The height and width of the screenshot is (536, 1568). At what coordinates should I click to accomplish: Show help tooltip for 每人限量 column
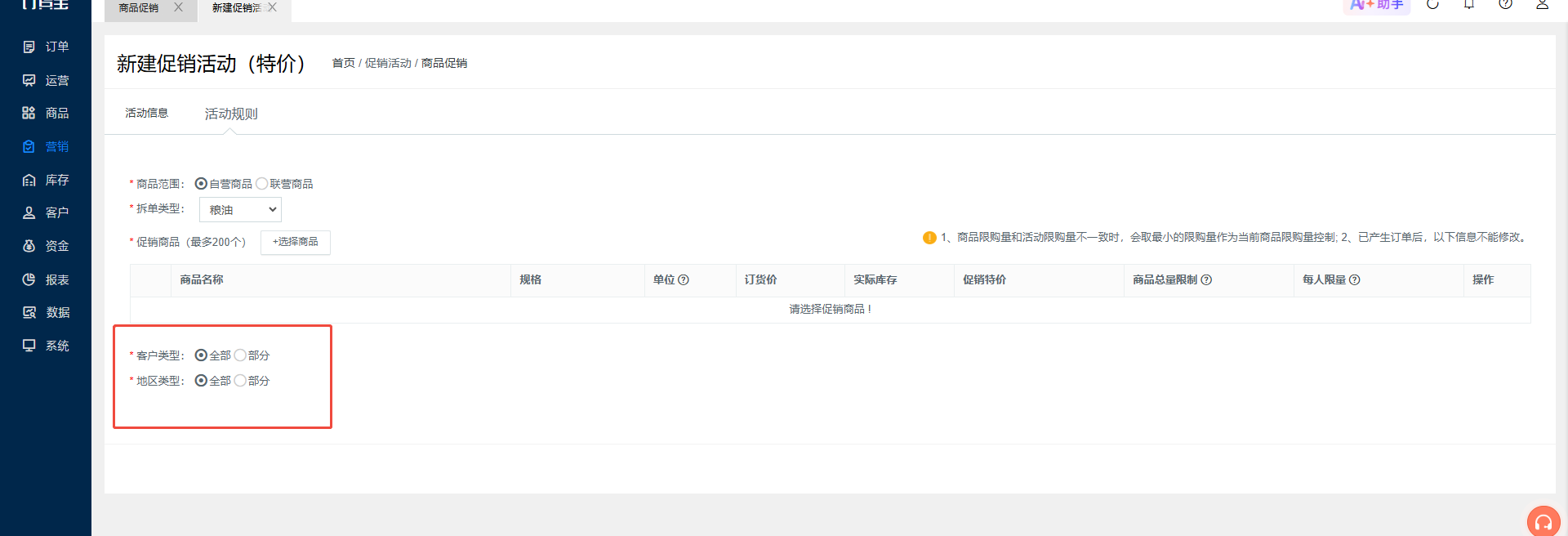click(x=1355, y=279)
